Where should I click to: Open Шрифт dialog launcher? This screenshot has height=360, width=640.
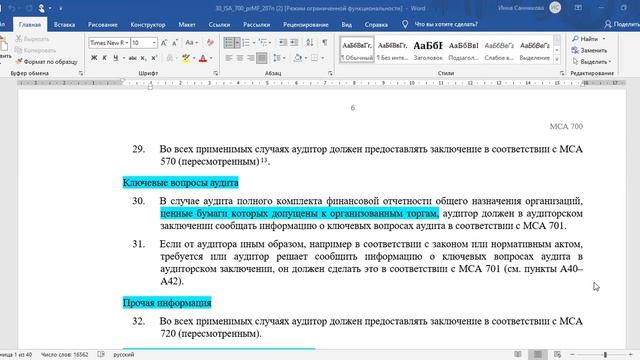pos(216,73)
